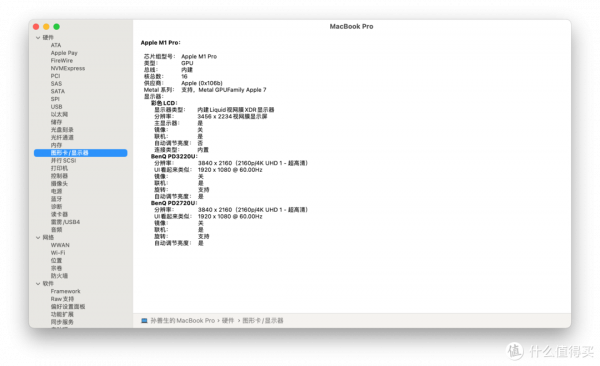Open 偏好设置面板 in the sidebar
The width and height of the screenshot is (600, 366).
(x=68, y=306)
